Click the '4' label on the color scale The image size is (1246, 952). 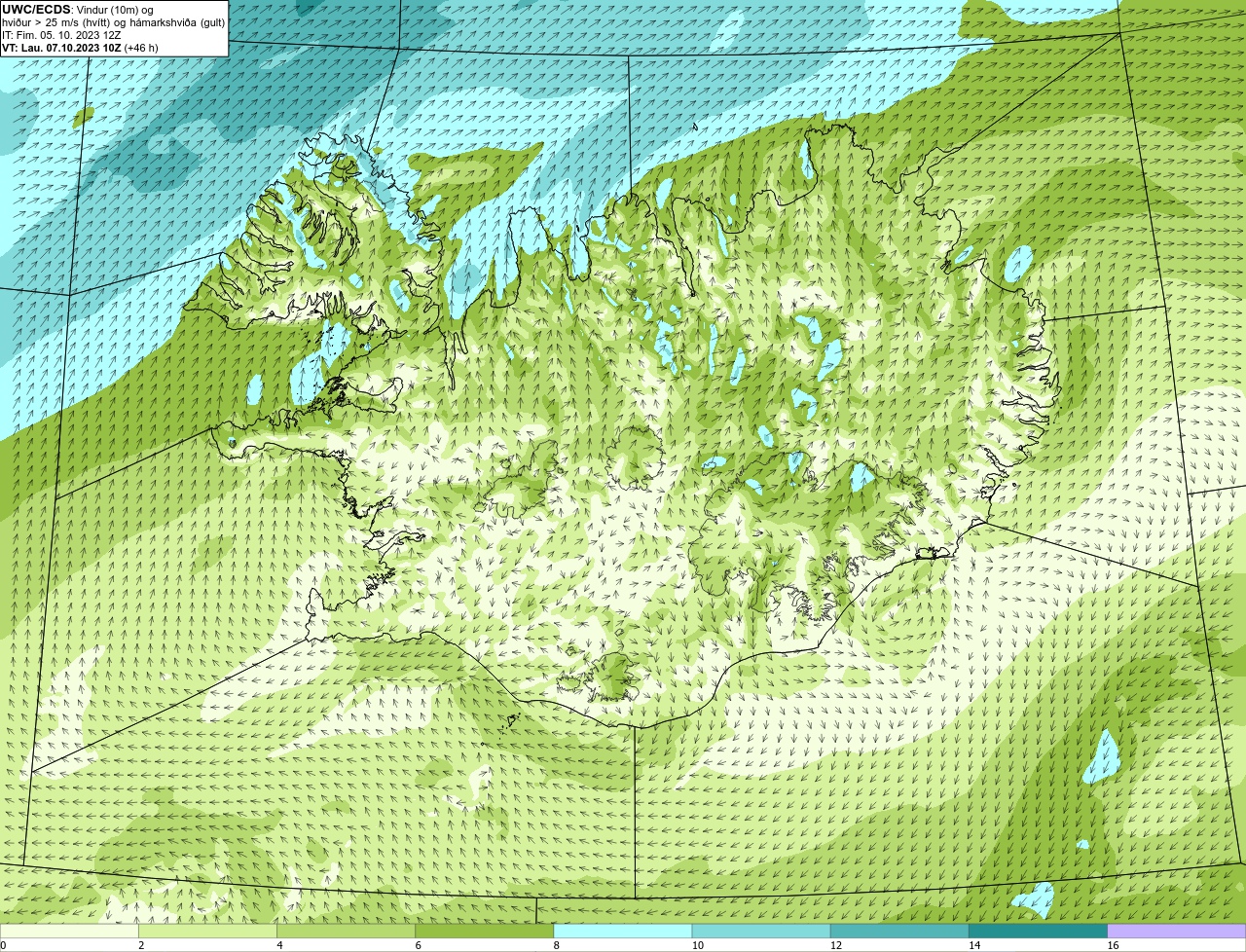pos(279,945)
